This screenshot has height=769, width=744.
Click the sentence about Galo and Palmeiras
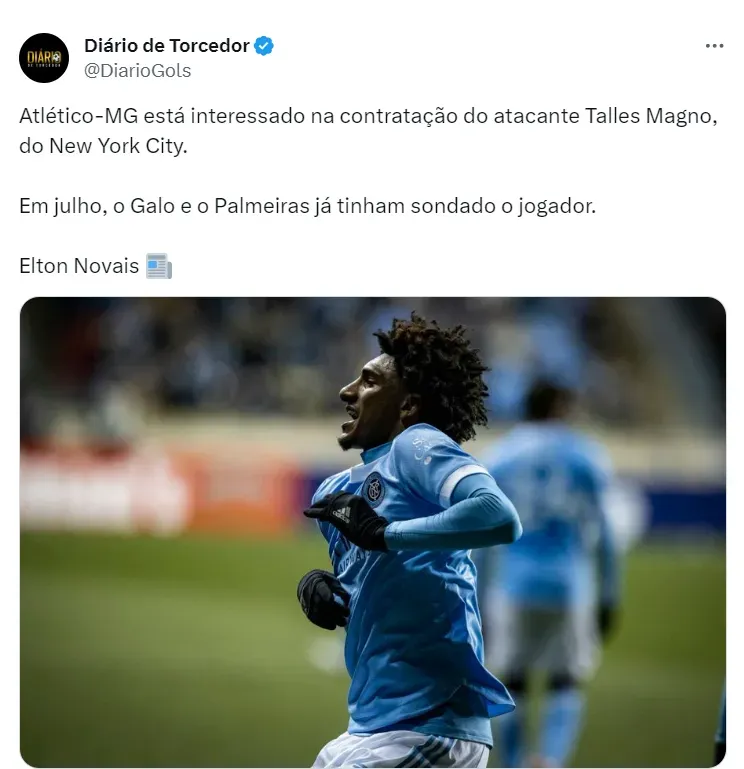tap(308, 206)
